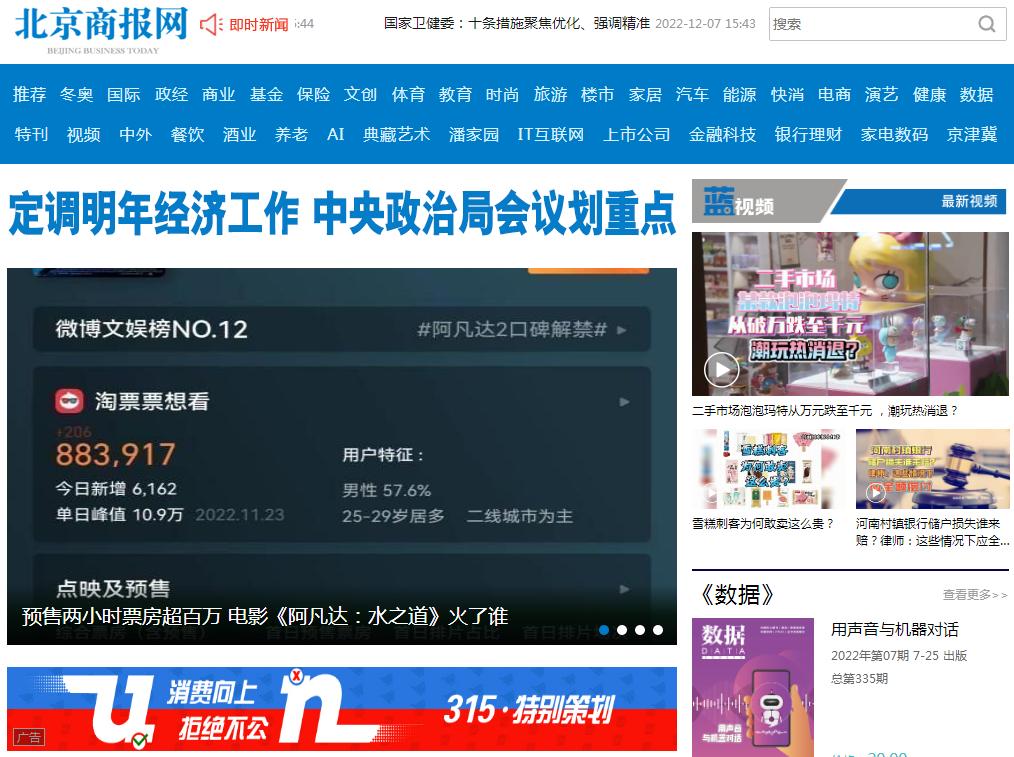
Task: Select the 酒业 nav item
Action: click(239, 134)
